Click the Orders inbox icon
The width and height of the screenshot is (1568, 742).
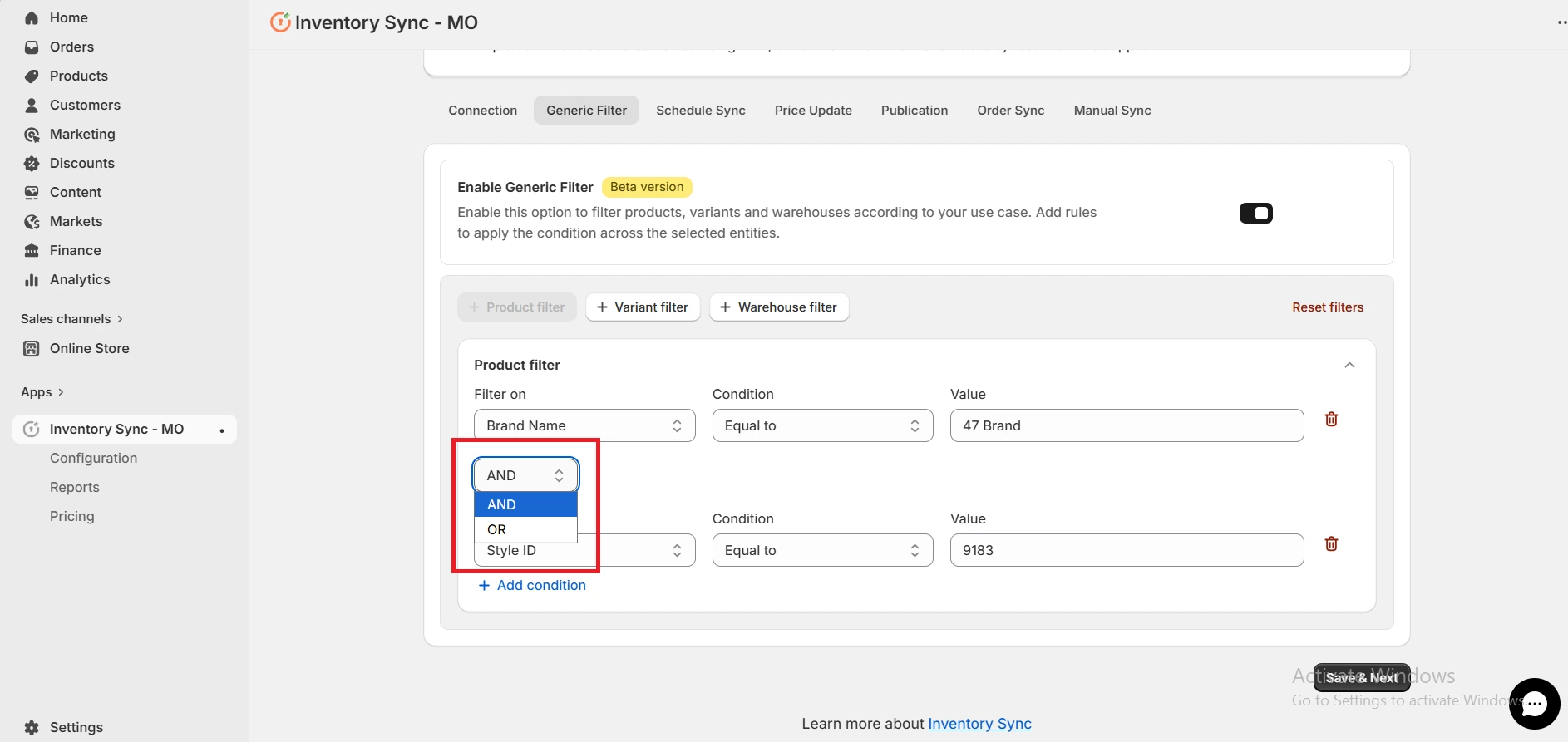pyautogui.click(x=32, y=47)
